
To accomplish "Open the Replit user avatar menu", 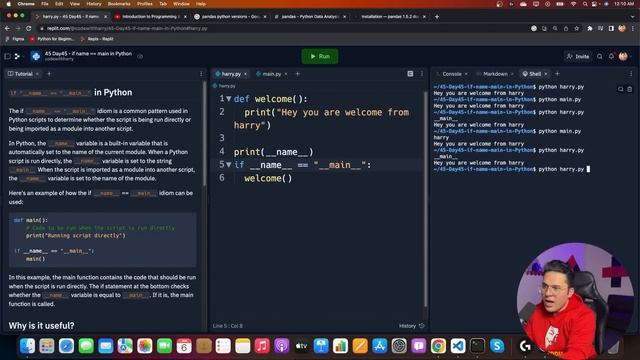I will [x=623, y=56].
